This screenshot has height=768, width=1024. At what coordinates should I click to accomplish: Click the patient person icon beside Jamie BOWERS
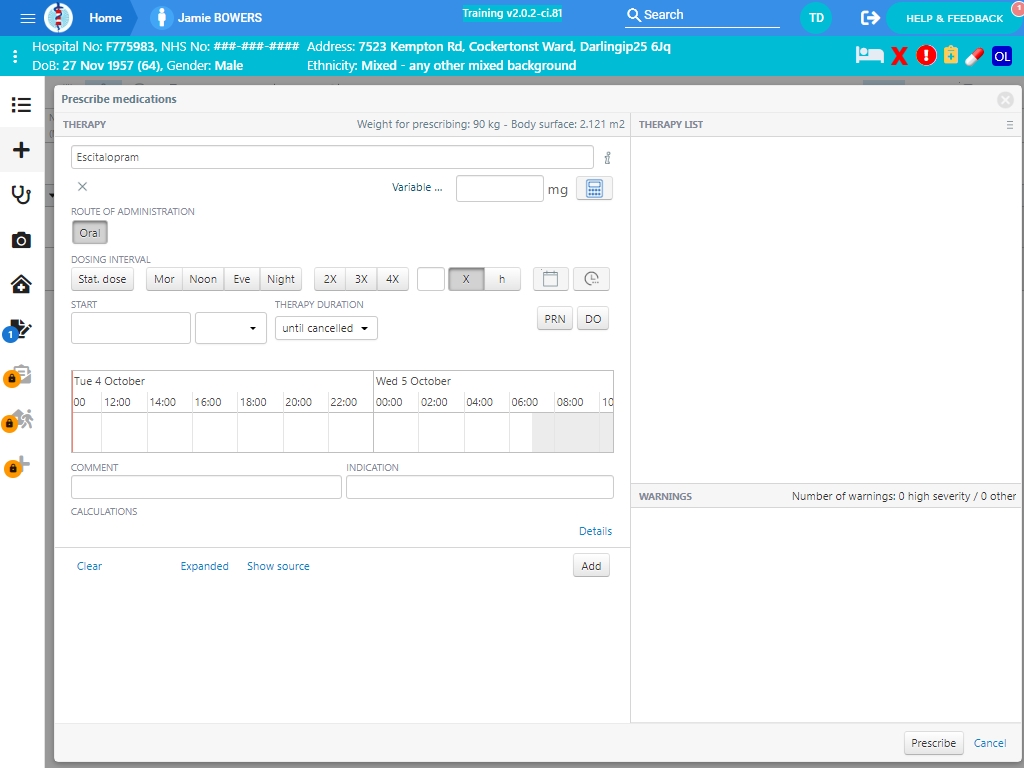click(161, 18)
